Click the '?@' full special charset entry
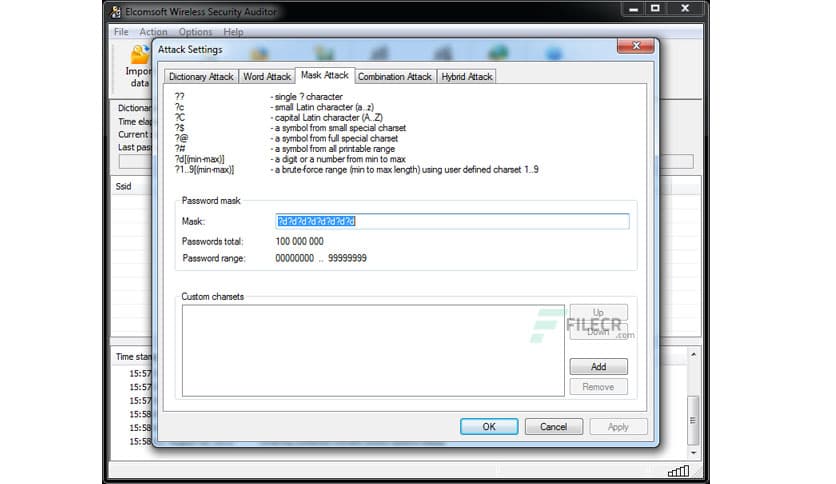 tap(181, 138)
